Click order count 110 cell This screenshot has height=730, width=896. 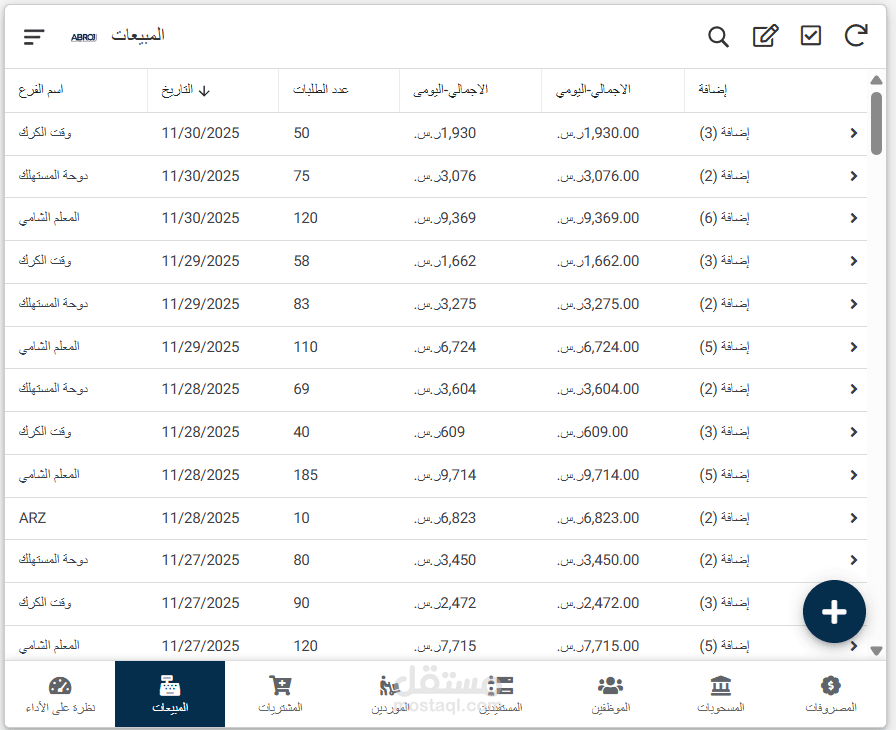click(306, 347)
